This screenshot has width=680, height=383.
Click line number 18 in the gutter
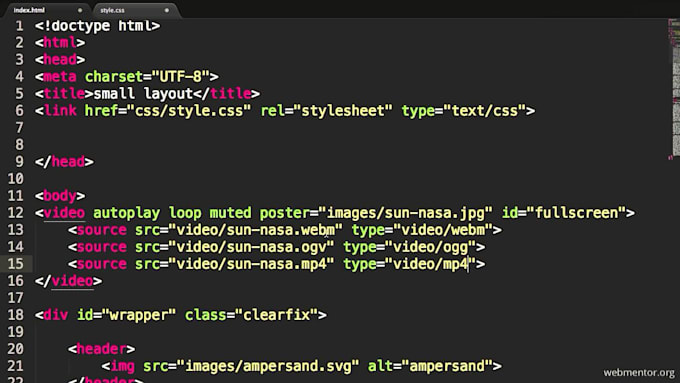pyautogui.click(x=16, y=315)
